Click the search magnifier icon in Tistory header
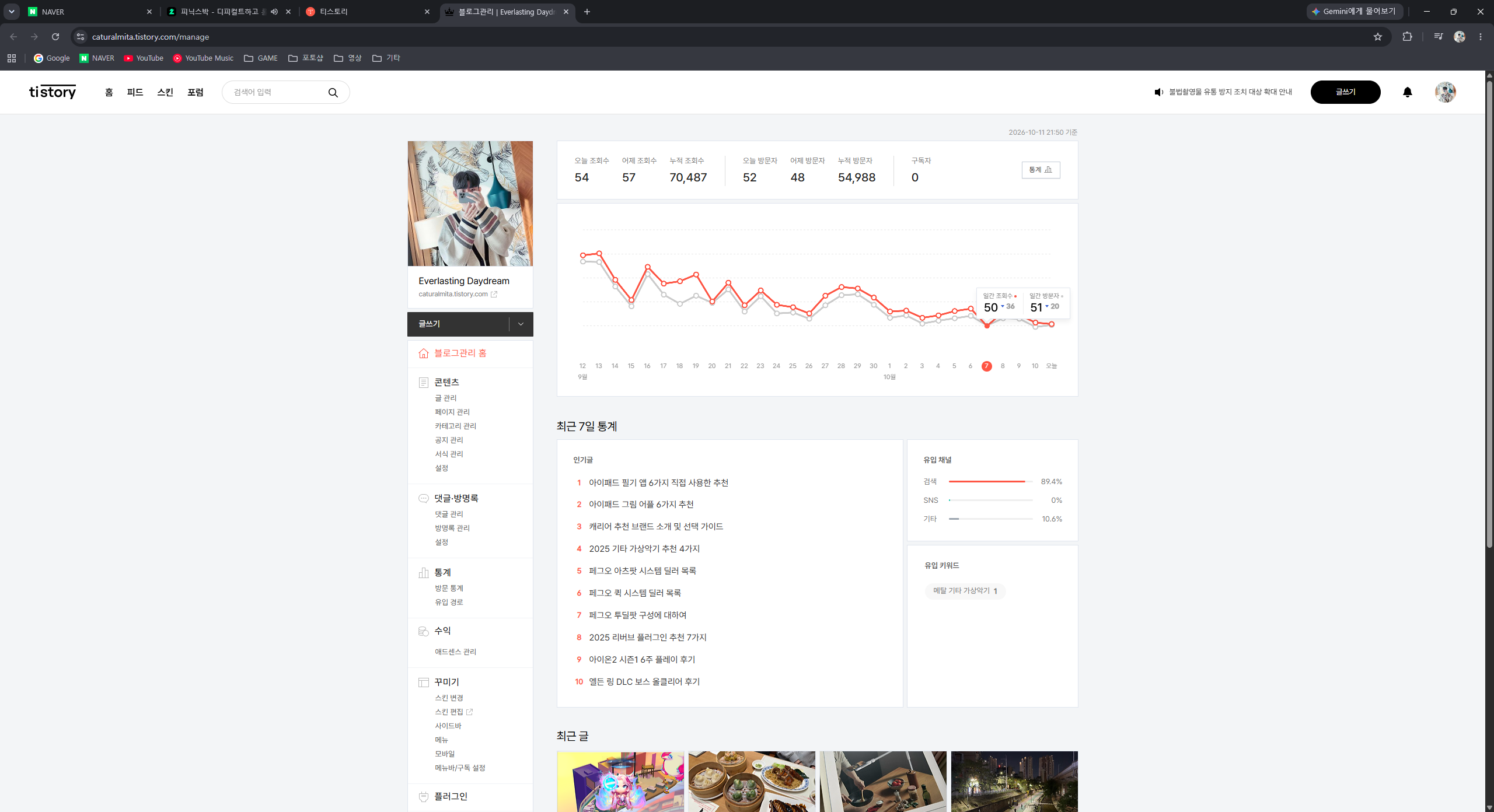 tap(333, 92)
